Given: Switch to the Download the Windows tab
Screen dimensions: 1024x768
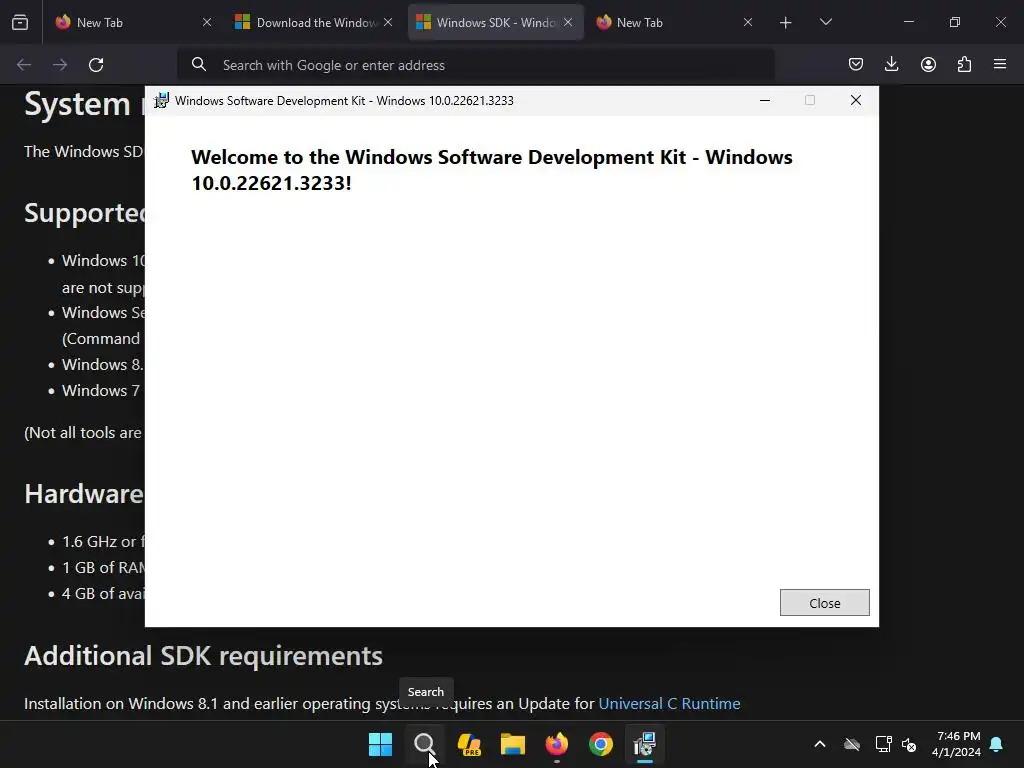Looking at the screenshot, I should 316,22.
